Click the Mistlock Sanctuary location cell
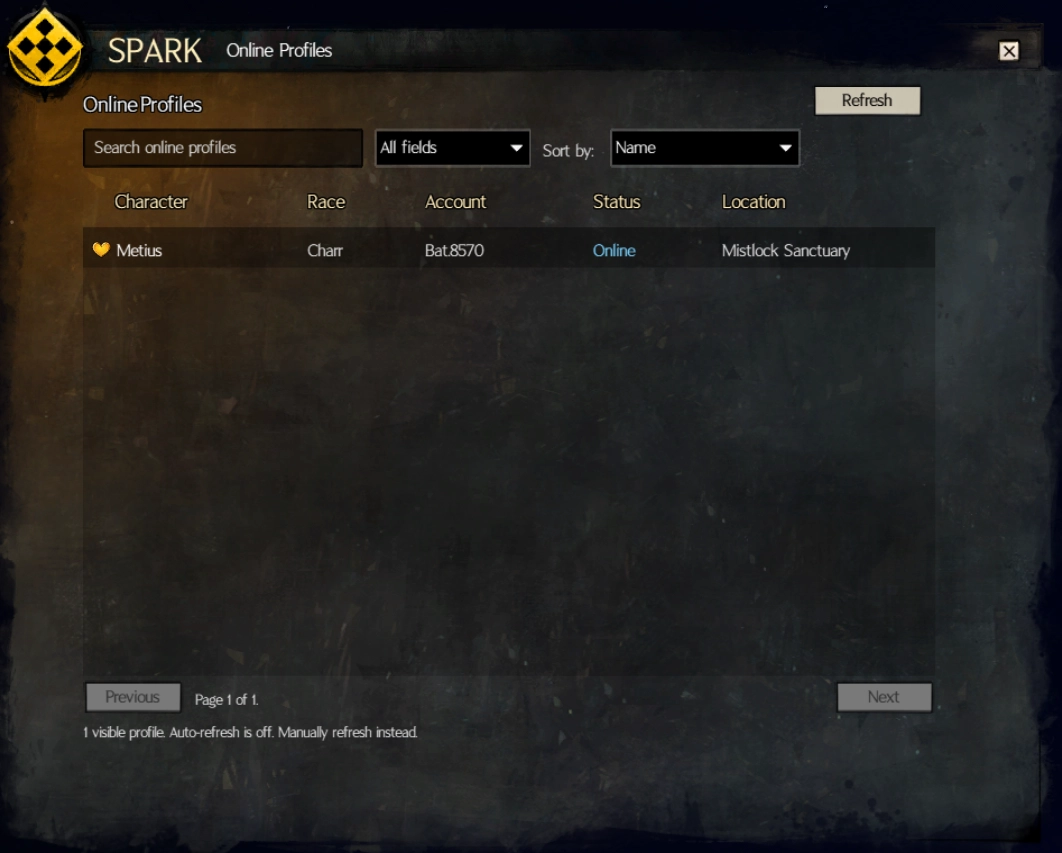 (x=786, y=251)
